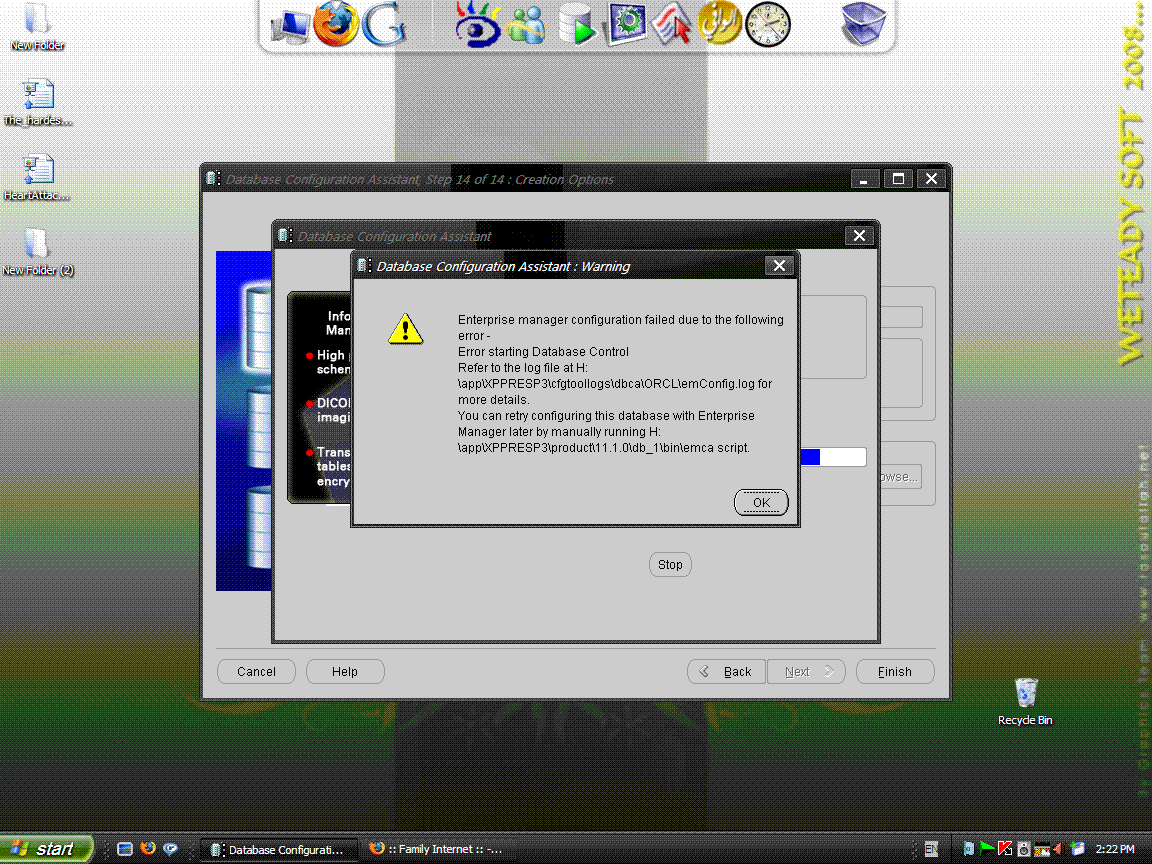Click the Back button in the wizard
The image size is (1152, 864).
pos(726,672)
